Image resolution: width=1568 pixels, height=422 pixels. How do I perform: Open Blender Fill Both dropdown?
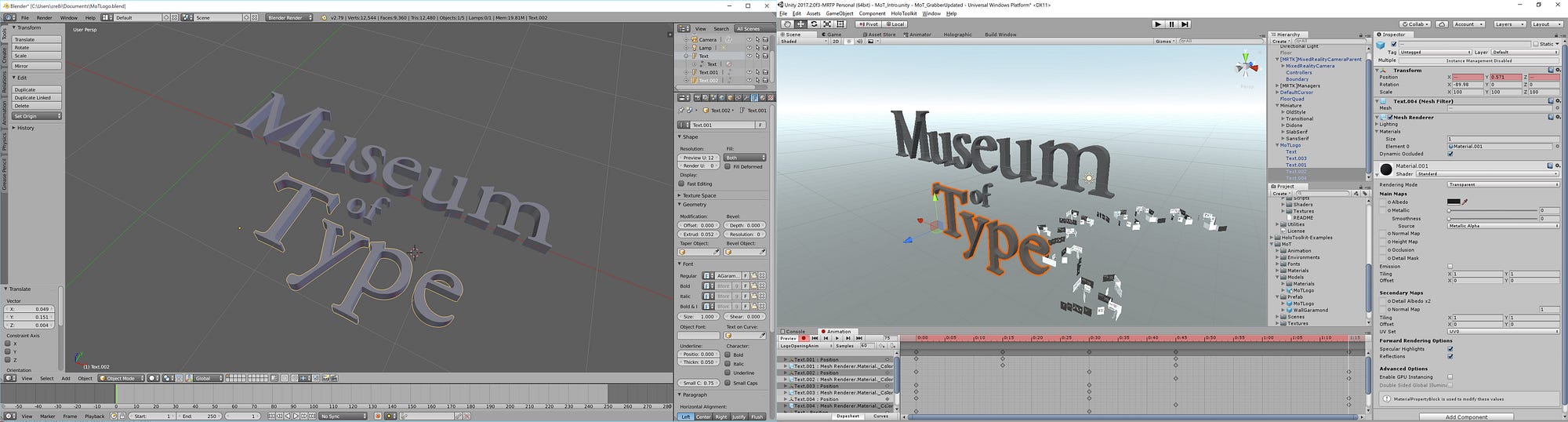(x=745, y=158)
